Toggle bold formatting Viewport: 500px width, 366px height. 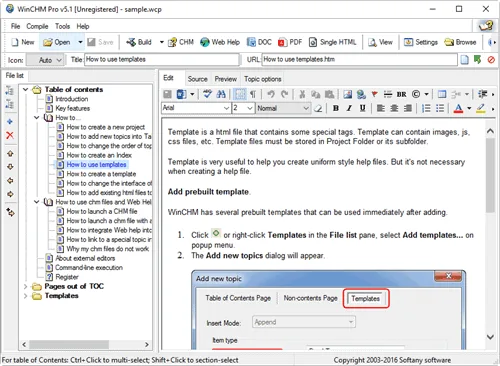(x=336, y=108)
